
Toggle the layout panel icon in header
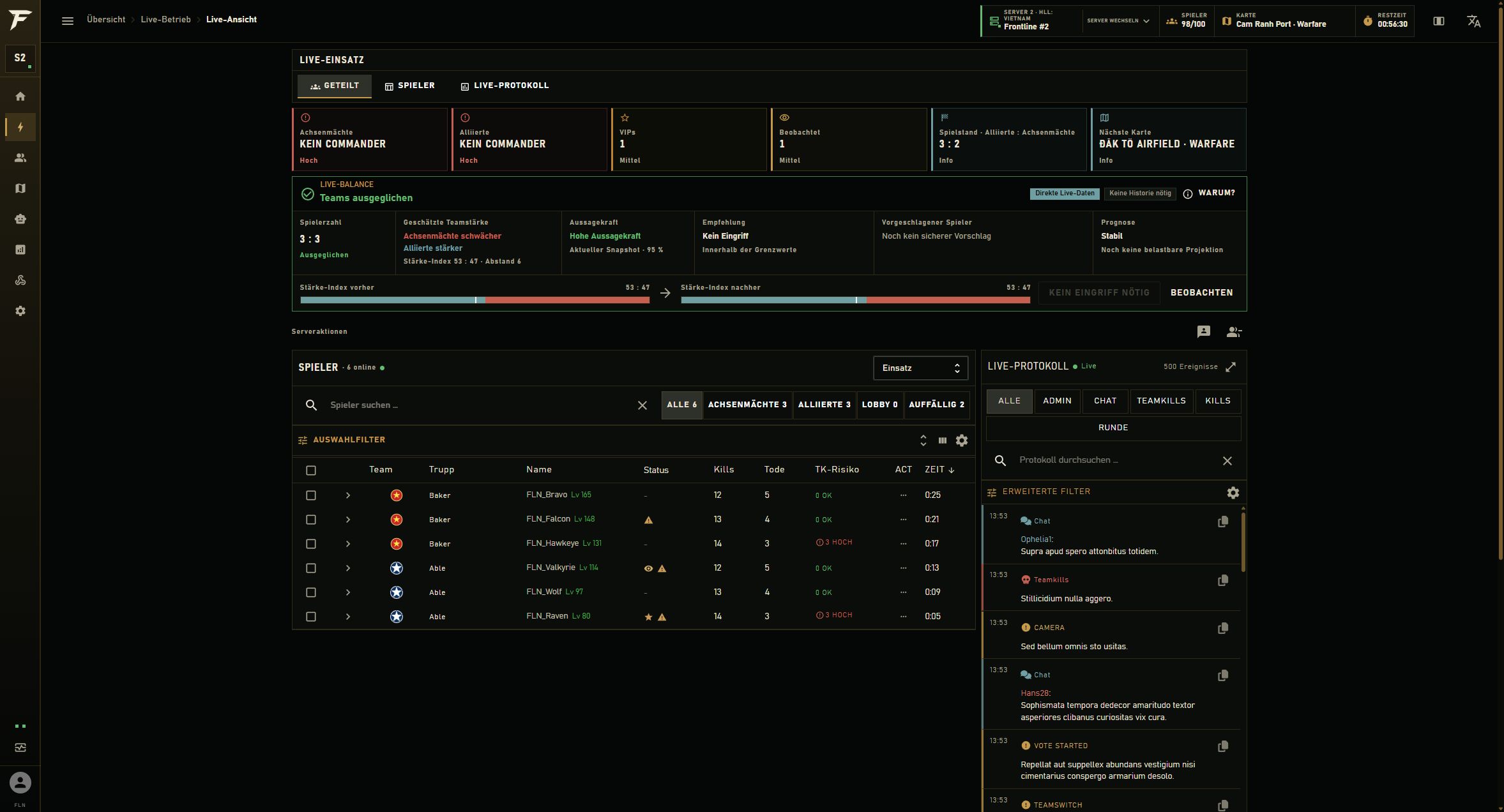click(1439, 21)
